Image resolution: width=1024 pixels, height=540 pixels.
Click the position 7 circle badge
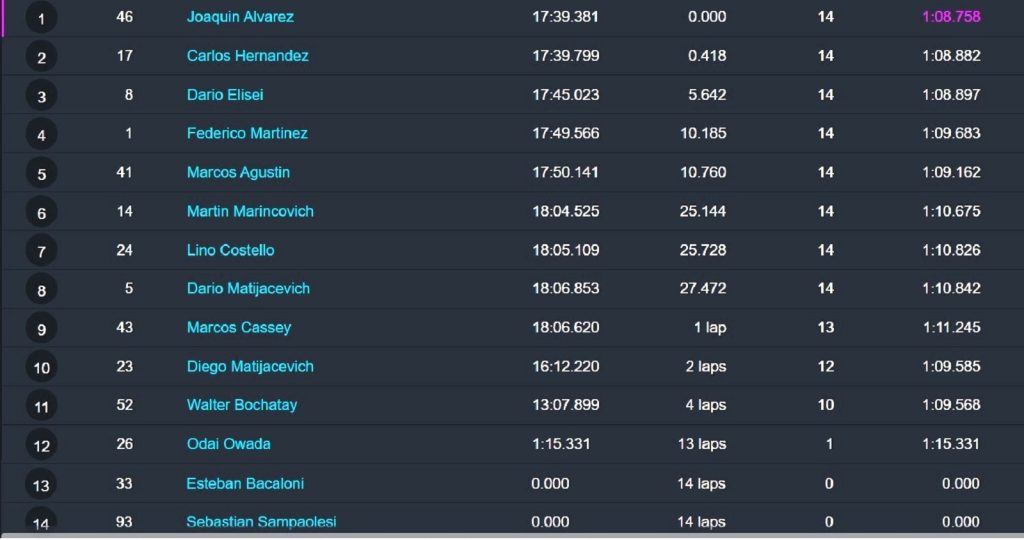41,251
